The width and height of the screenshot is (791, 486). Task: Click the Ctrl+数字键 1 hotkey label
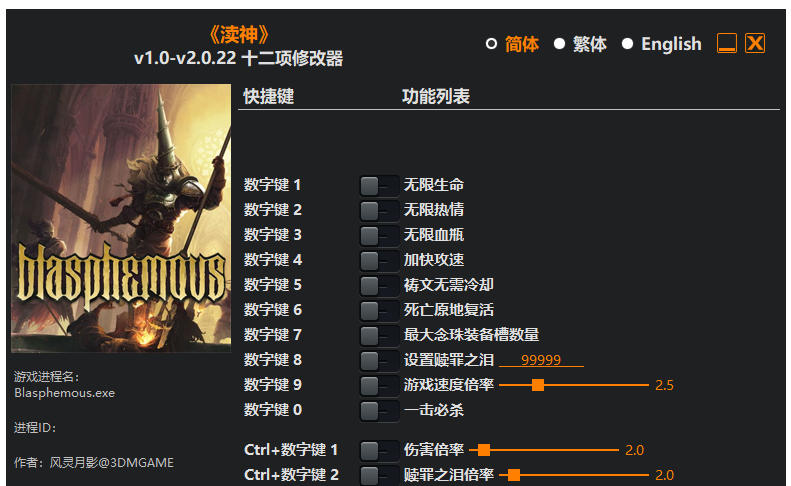(291, 450)
